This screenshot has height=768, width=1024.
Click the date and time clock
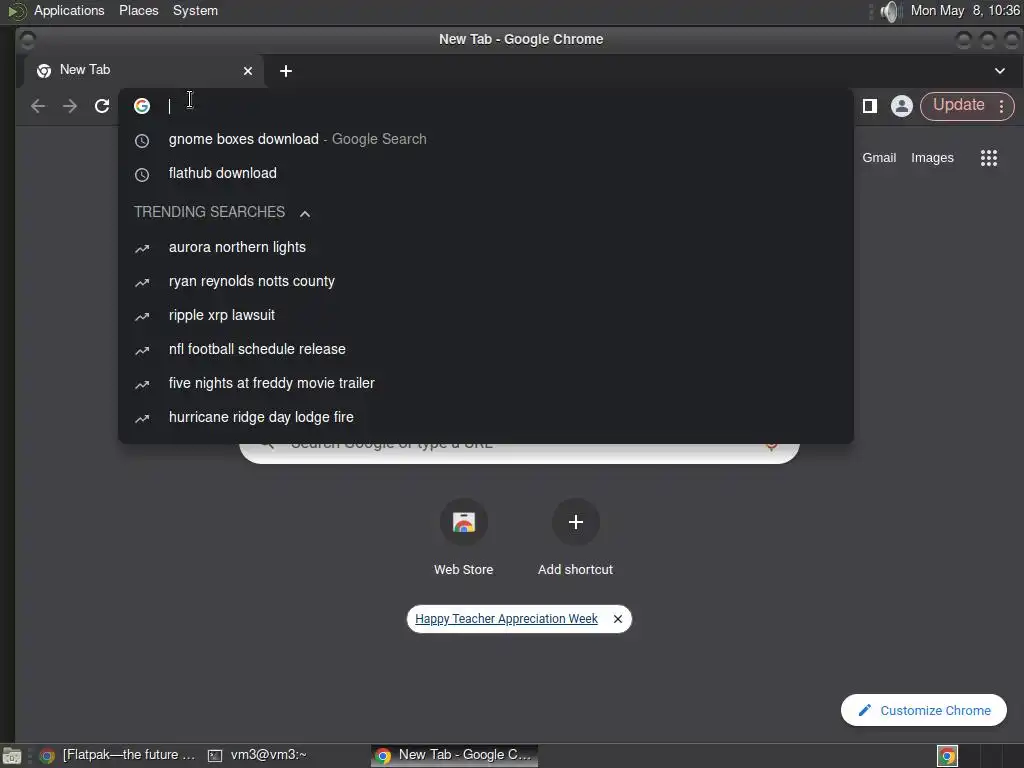coord(965,10)
